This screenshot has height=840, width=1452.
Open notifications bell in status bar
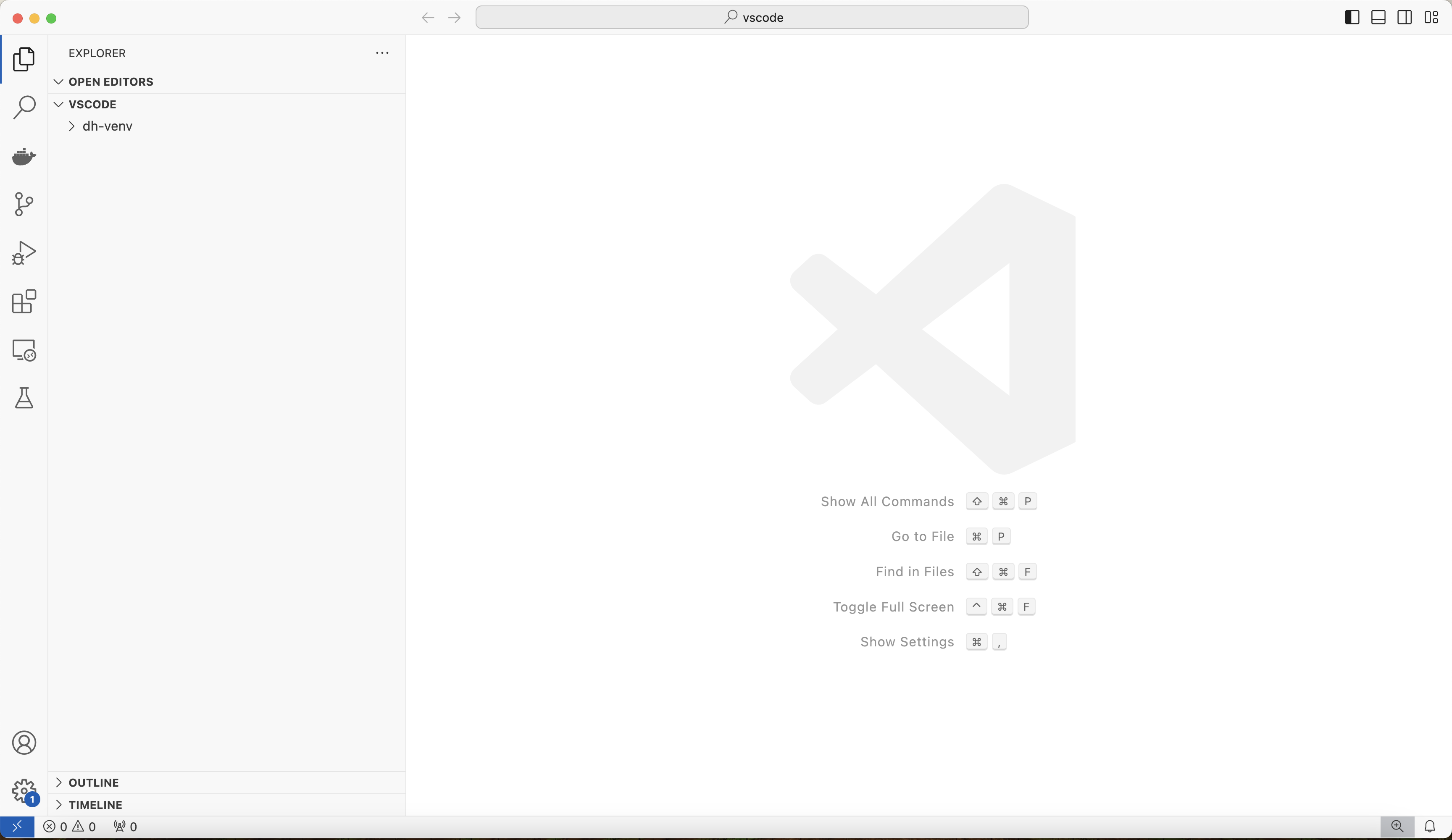[x=1430, y=827]
